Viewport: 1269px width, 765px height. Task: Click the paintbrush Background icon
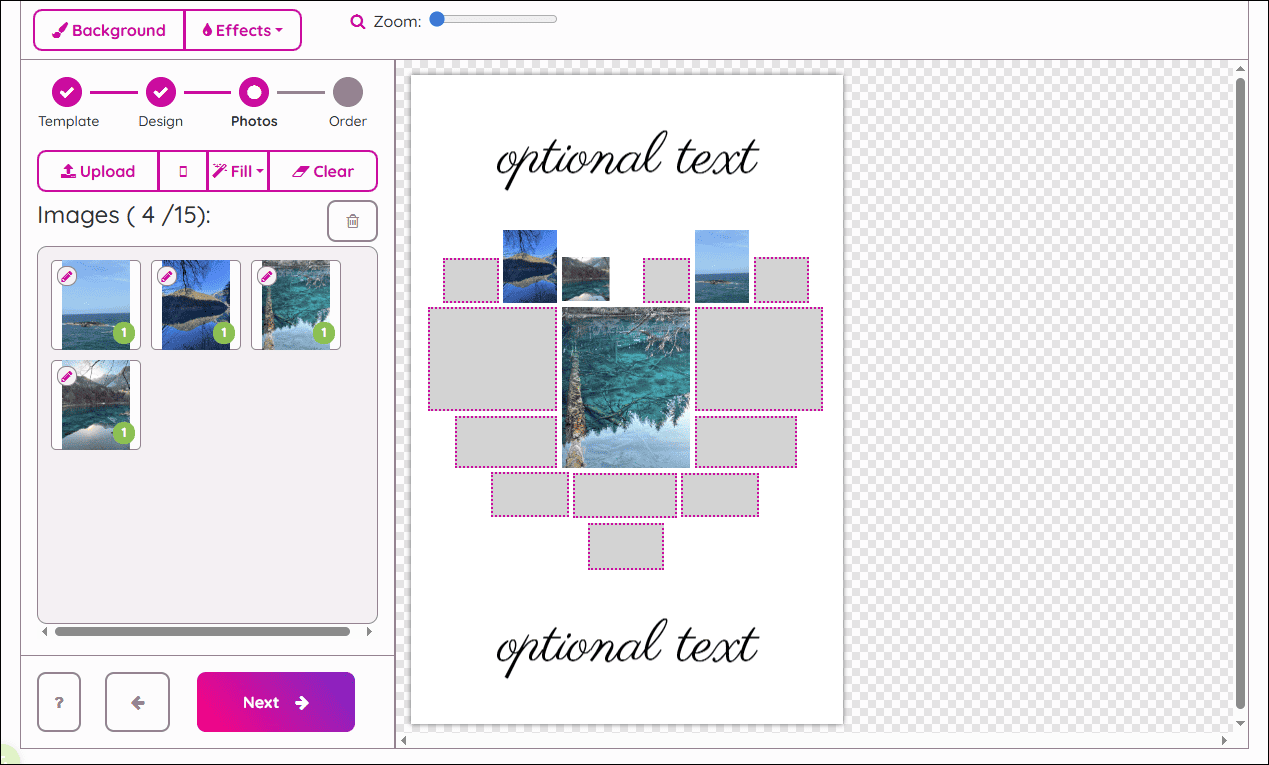[62, 30]
